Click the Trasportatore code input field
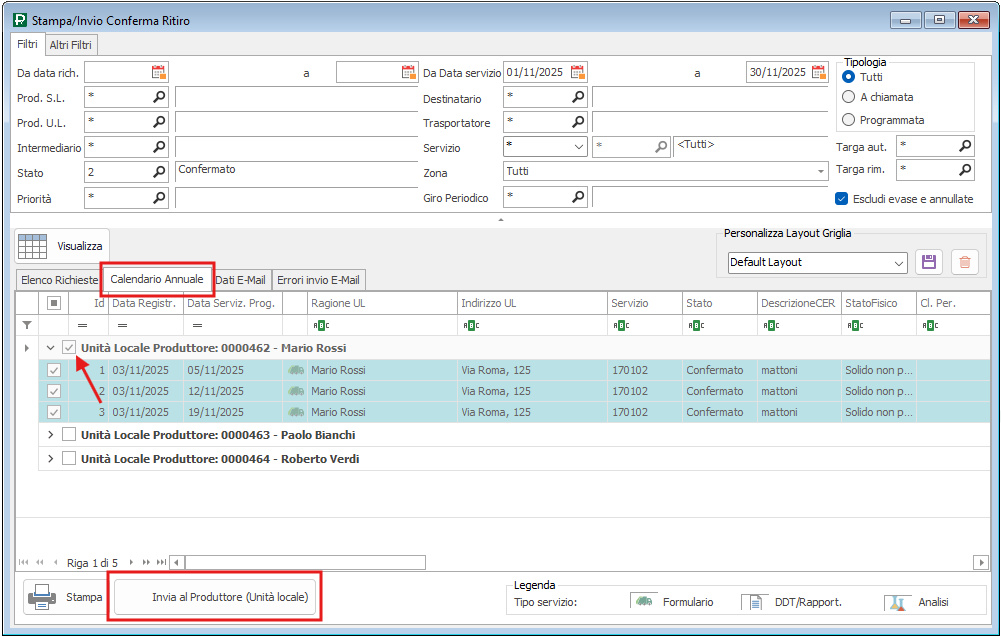1001x637 pixels. tap(535, 122)
